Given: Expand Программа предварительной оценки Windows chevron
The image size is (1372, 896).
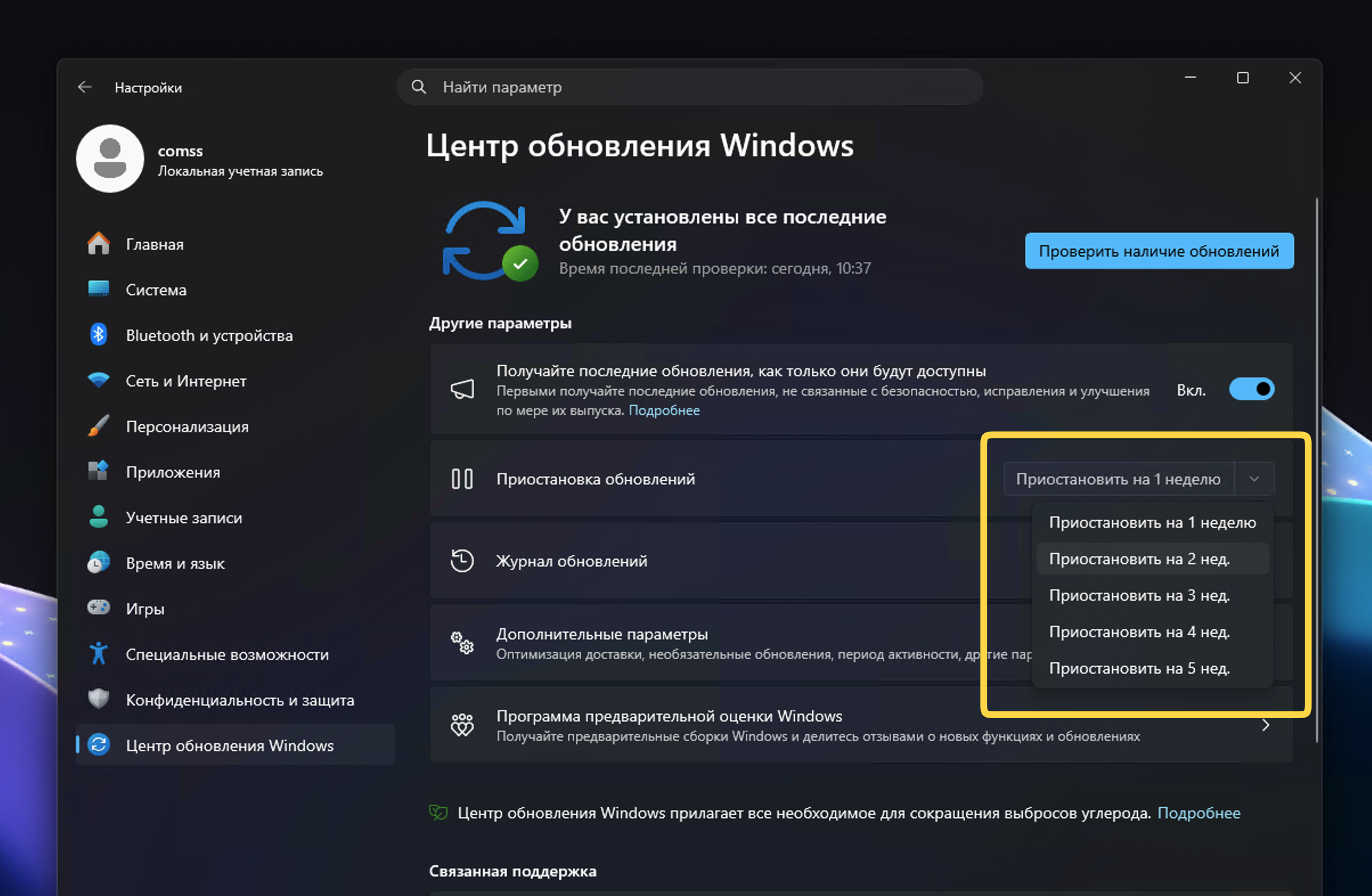Looking at the screenshot, I should 1265,726.
